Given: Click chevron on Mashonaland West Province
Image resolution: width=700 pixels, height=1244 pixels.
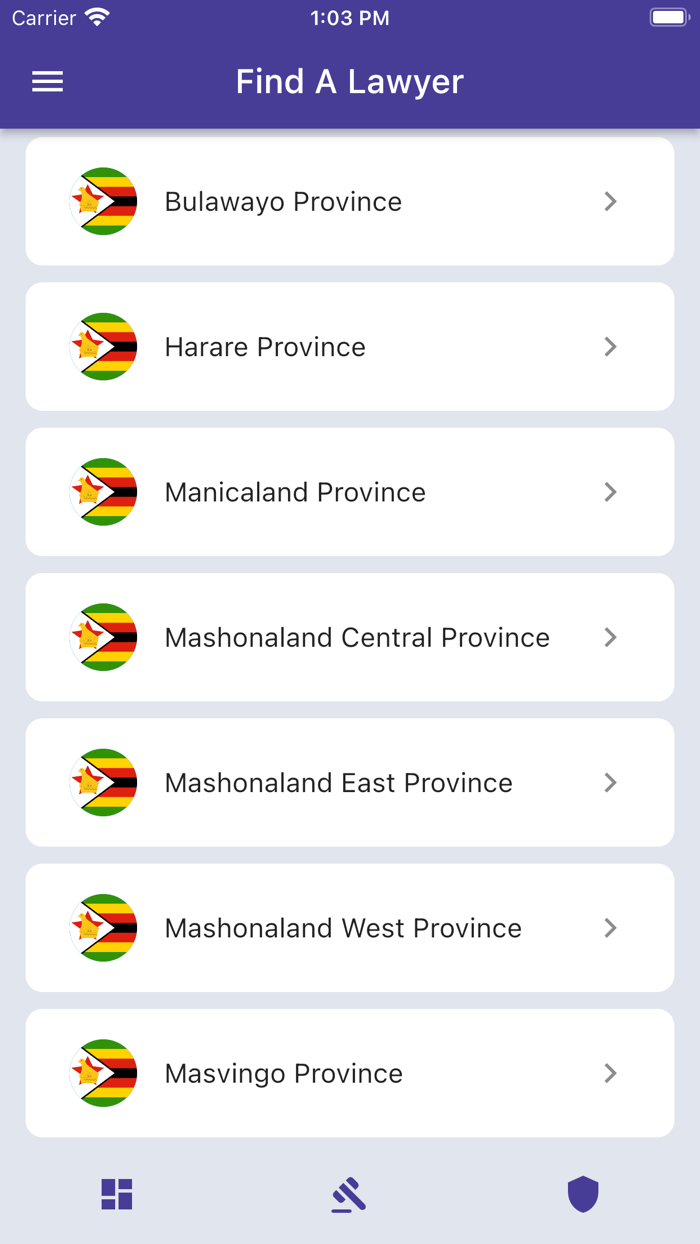Looking at the screenshot, I should coord(610,928).
